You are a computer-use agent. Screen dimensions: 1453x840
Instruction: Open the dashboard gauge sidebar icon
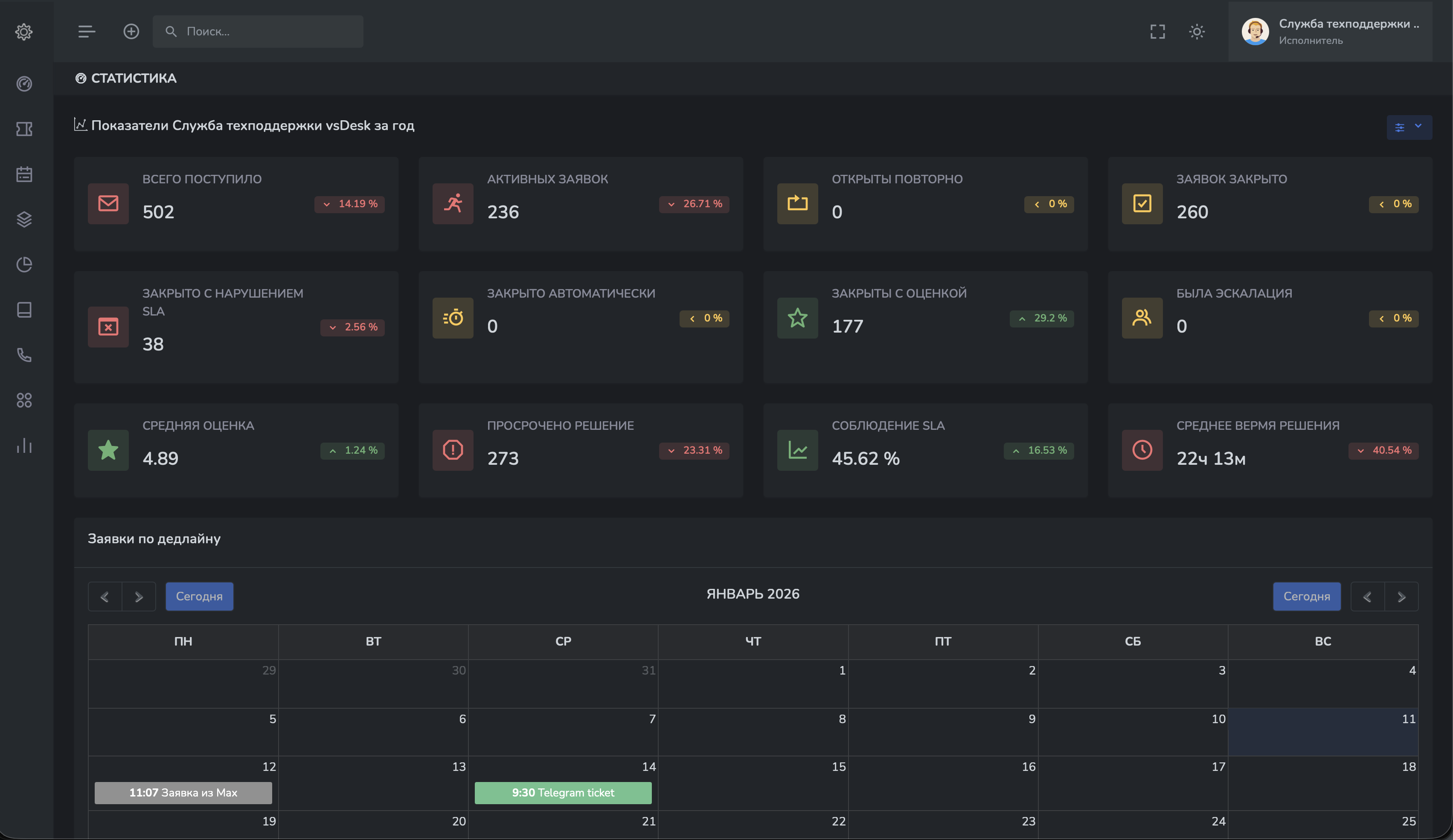[23, 84]
